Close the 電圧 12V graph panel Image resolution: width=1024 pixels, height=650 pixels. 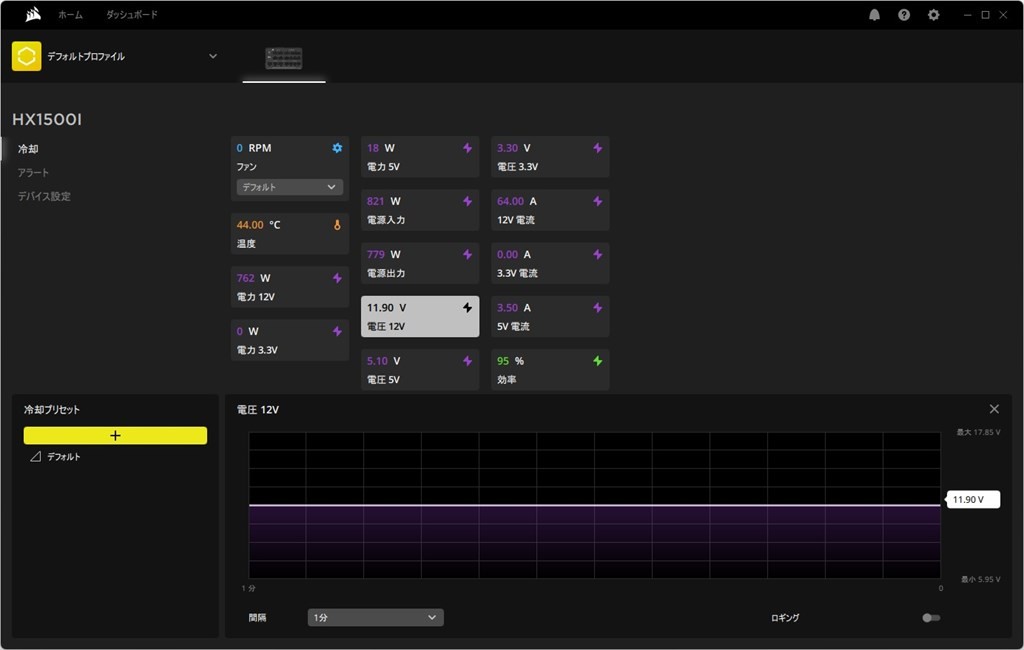tap(994, 409)
